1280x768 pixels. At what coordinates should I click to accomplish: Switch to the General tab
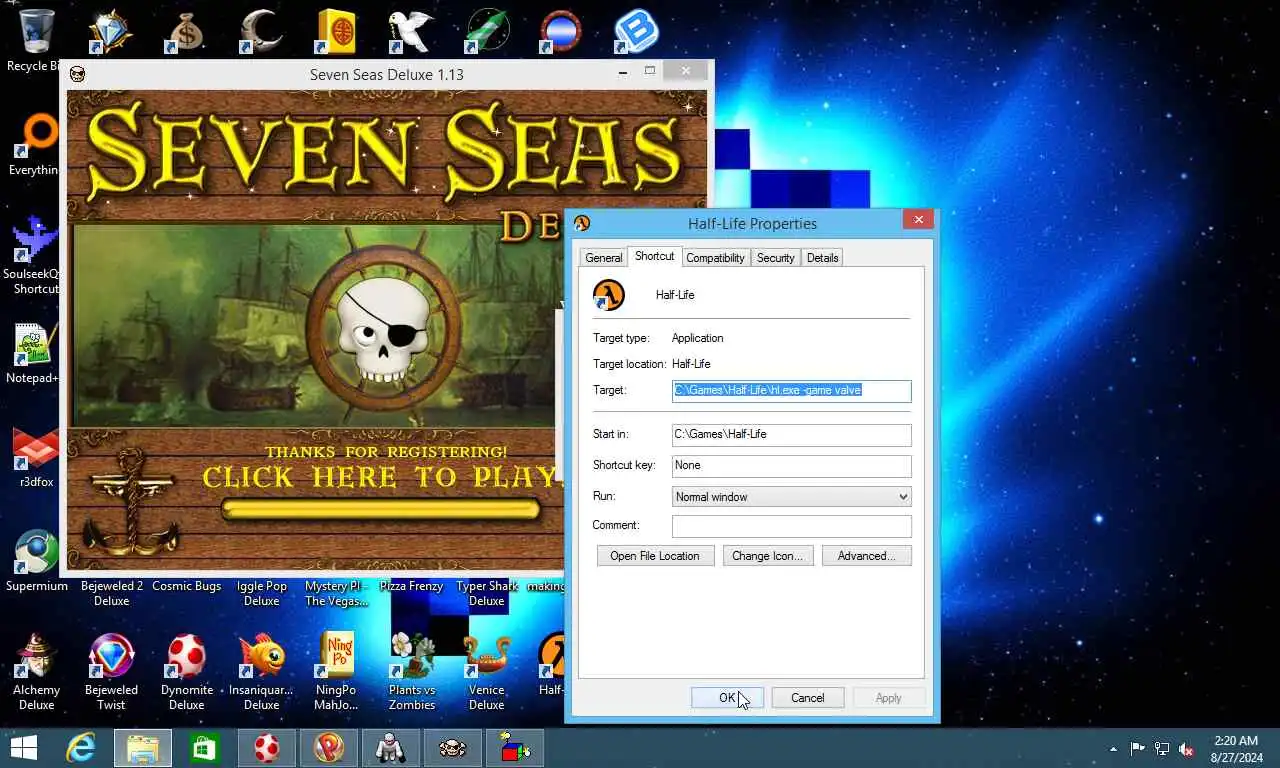tap(604, 258)
